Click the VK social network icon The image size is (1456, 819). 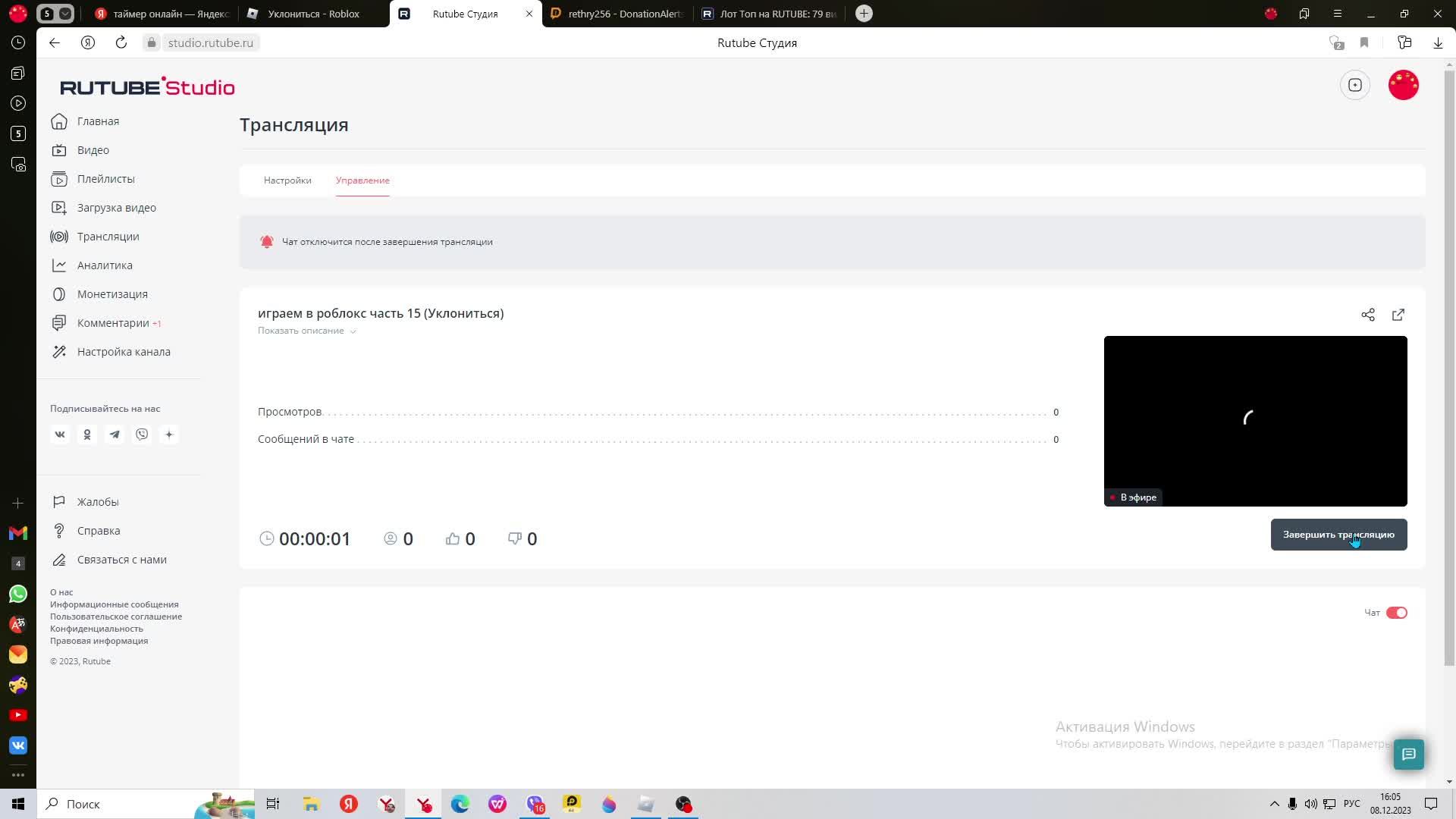pos(60,435)
